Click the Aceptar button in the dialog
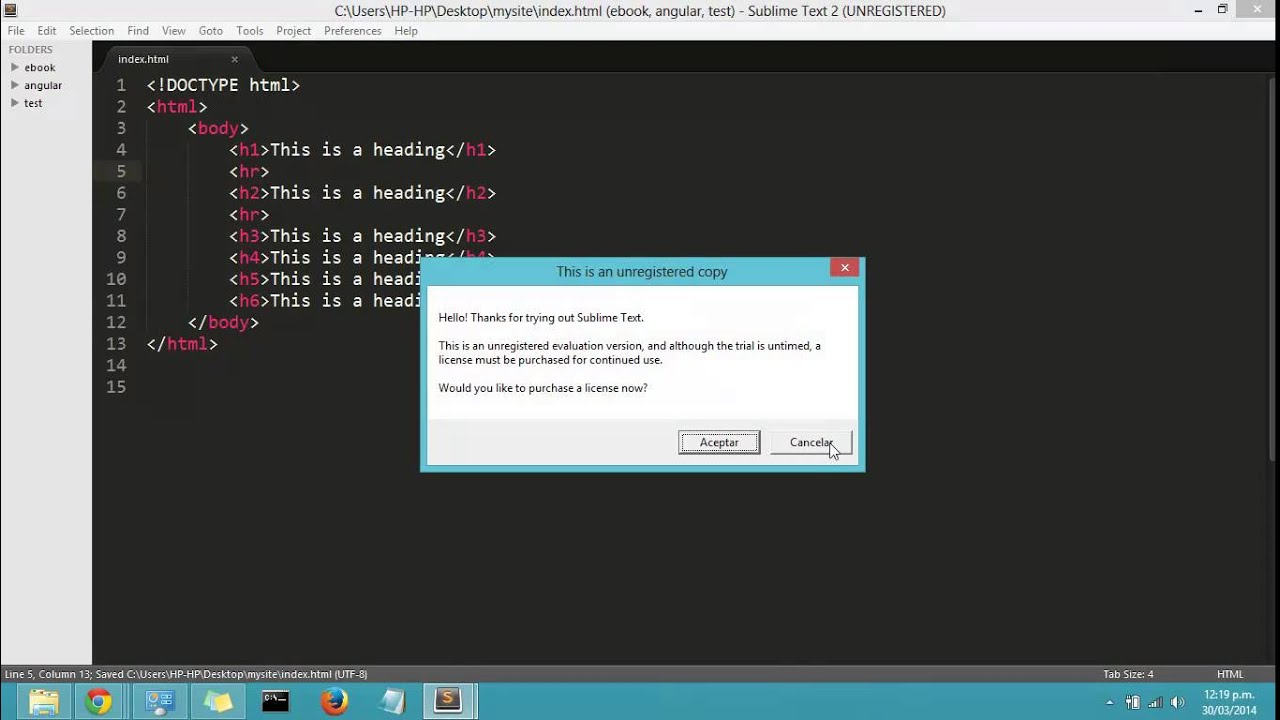Image resolution: width=1280 pixels, height=720 pixels. click(719, 442)
